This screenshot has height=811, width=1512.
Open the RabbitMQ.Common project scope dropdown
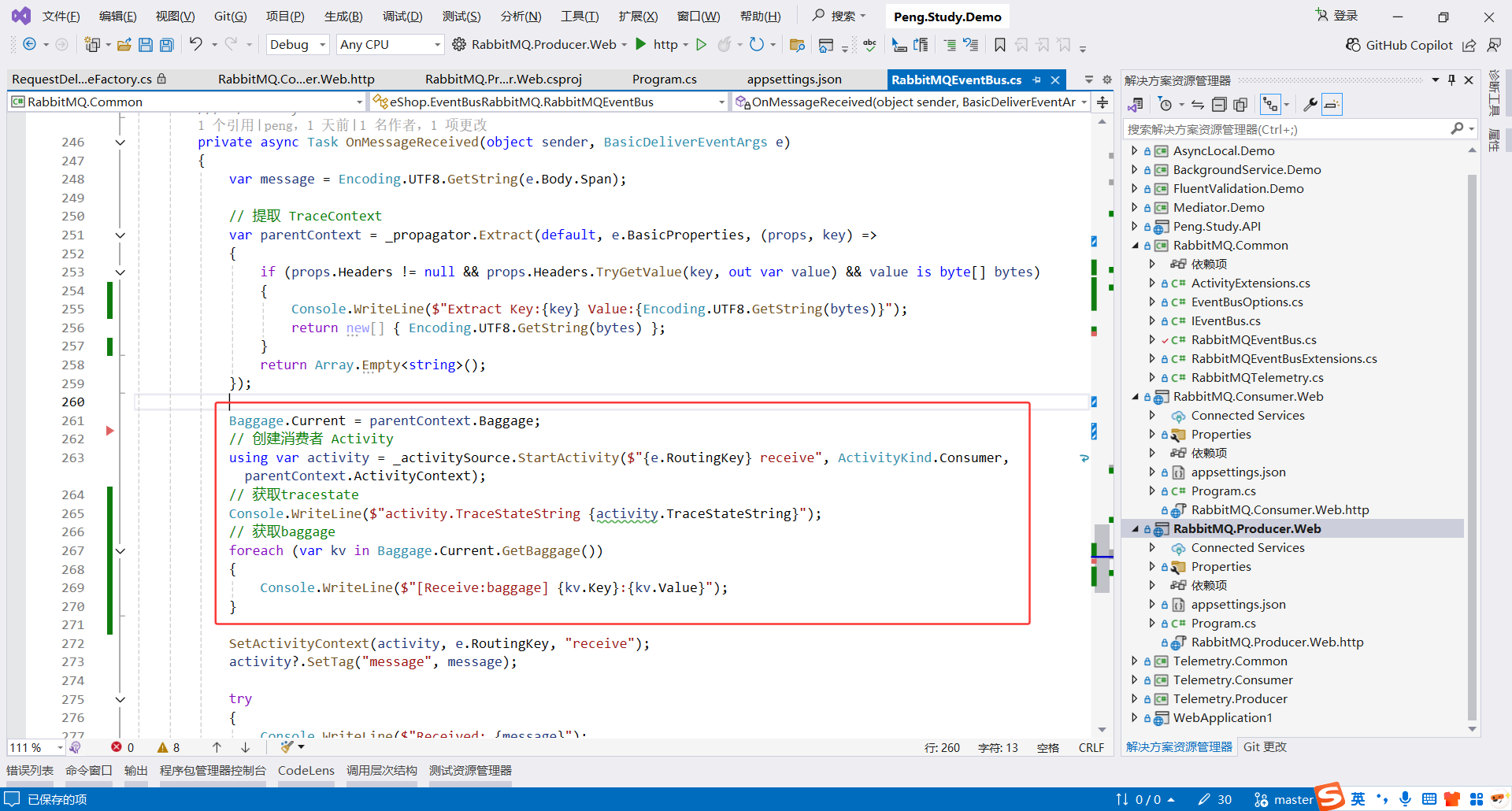[x=187, y=102]
